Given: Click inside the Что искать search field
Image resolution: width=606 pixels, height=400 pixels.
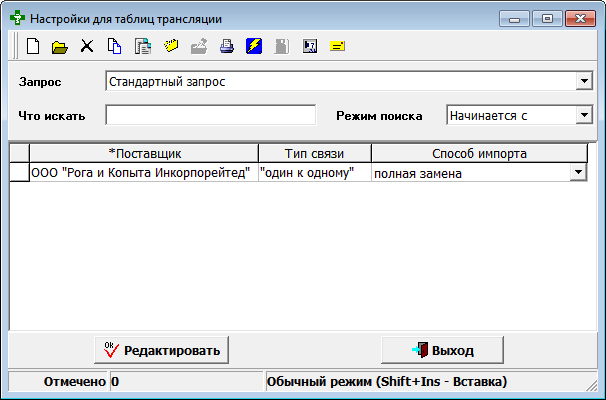Looking at the screenshot, I should [211, 115].
